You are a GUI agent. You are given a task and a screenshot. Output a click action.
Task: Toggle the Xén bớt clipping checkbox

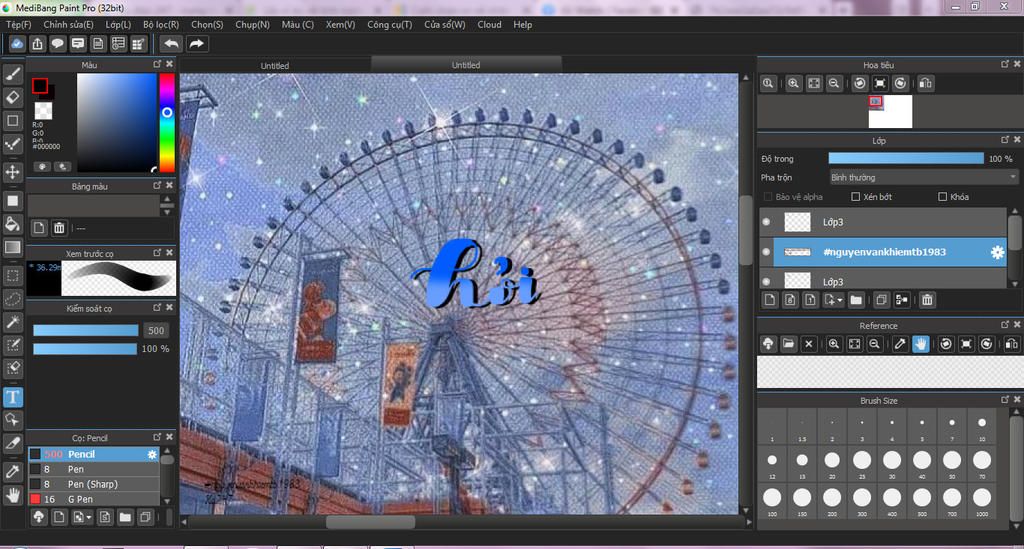point(856,196)
